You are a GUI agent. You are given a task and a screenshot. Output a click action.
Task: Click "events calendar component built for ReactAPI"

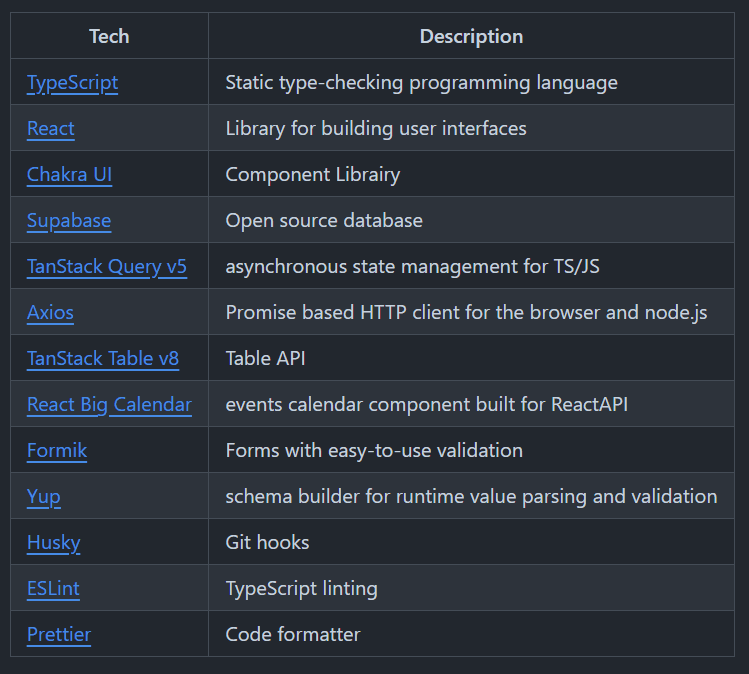tap(427, 405)
